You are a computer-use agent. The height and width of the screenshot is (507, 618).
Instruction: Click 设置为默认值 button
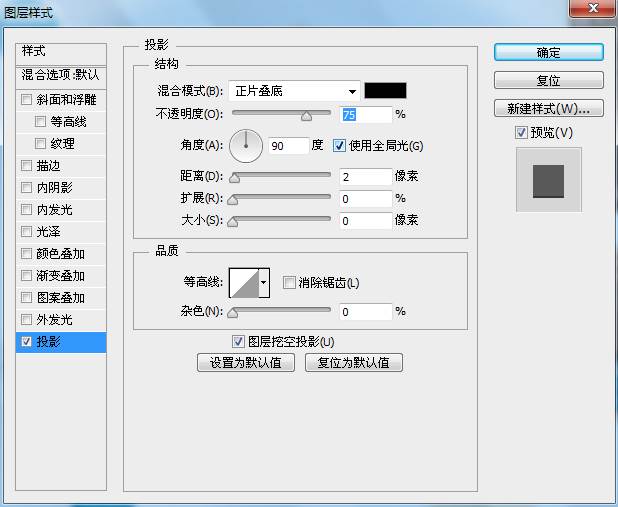coord(246,362)
